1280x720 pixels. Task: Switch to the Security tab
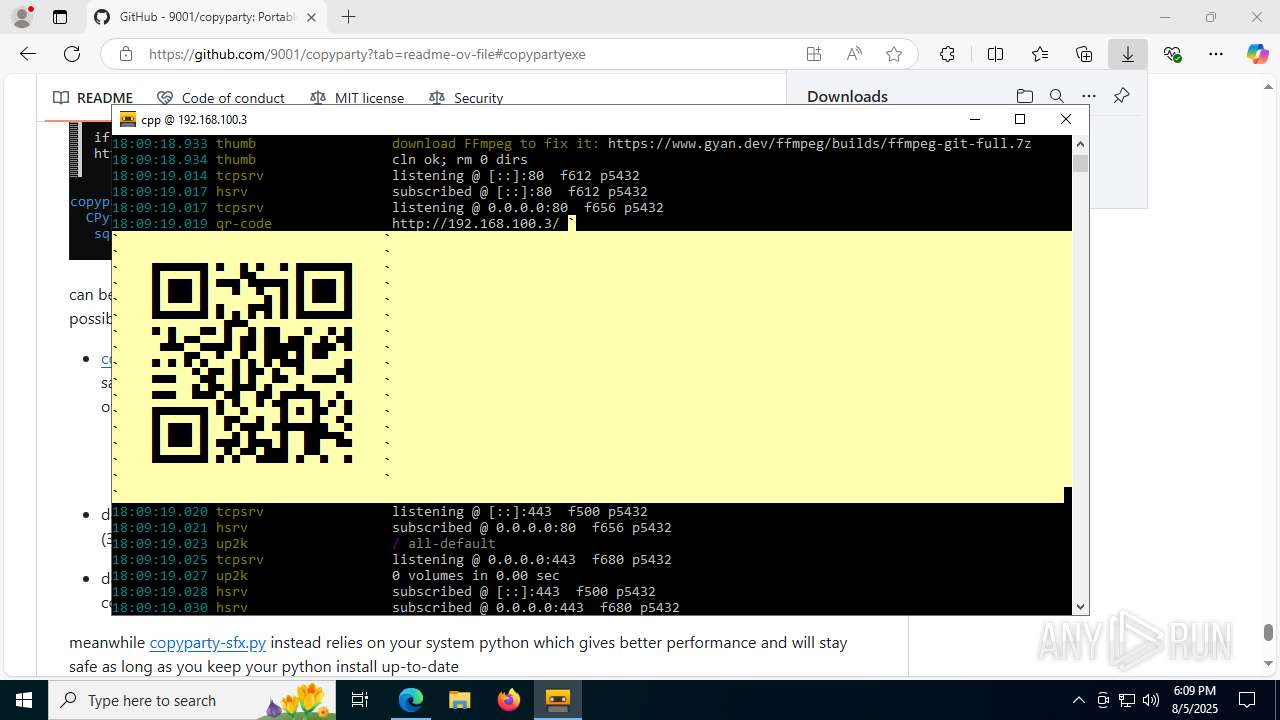[x=466, y=98]
